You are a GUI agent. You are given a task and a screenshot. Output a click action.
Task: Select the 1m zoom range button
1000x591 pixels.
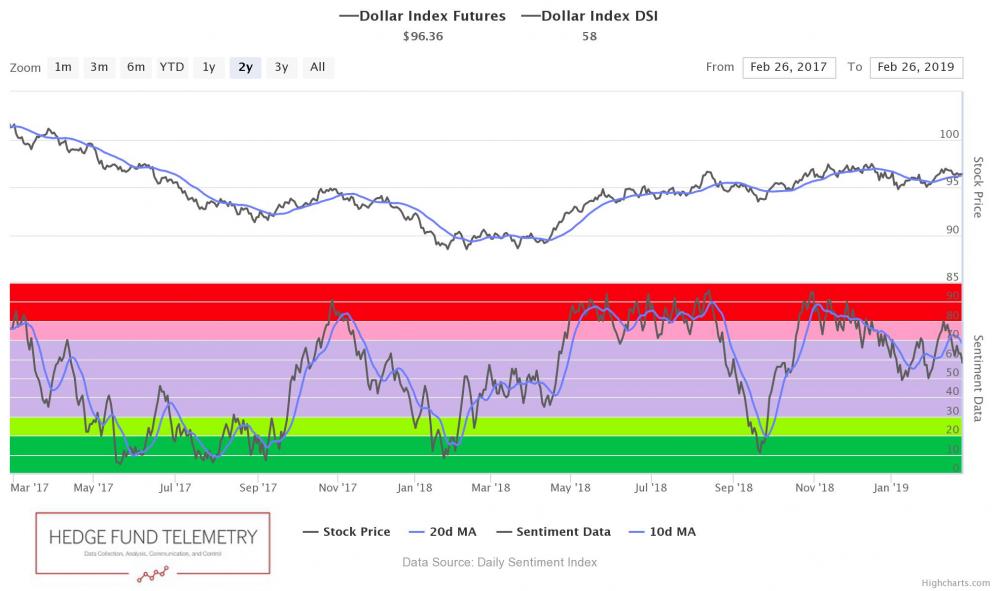[x=63, y=67]
